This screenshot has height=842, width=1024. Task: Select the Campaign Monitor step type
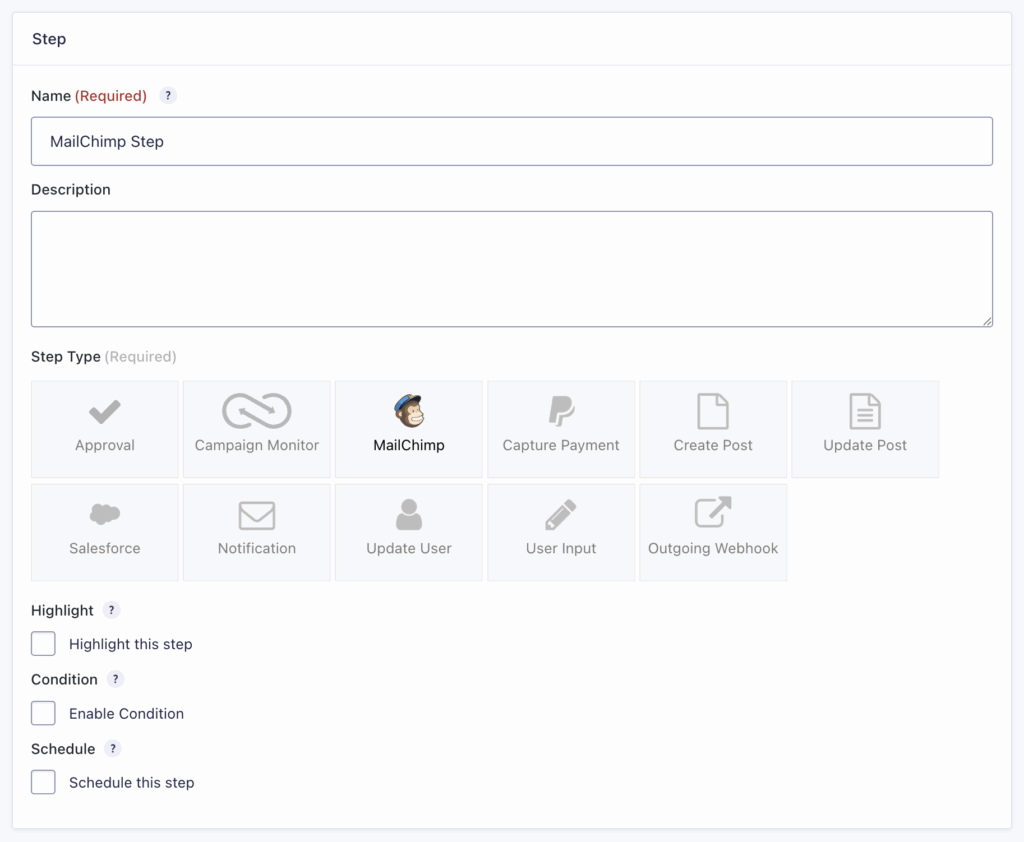click(x=256, y=429)
